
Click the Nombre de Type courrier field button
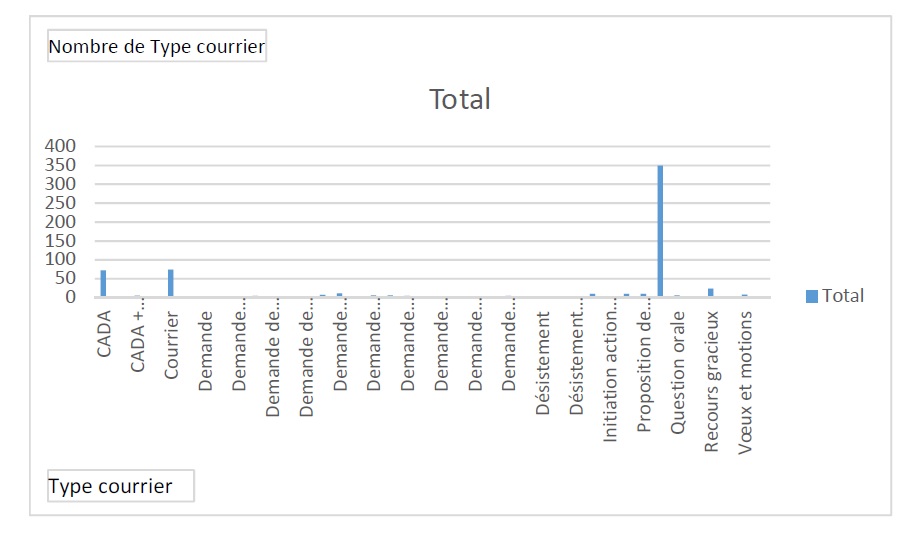click(157, 46)
